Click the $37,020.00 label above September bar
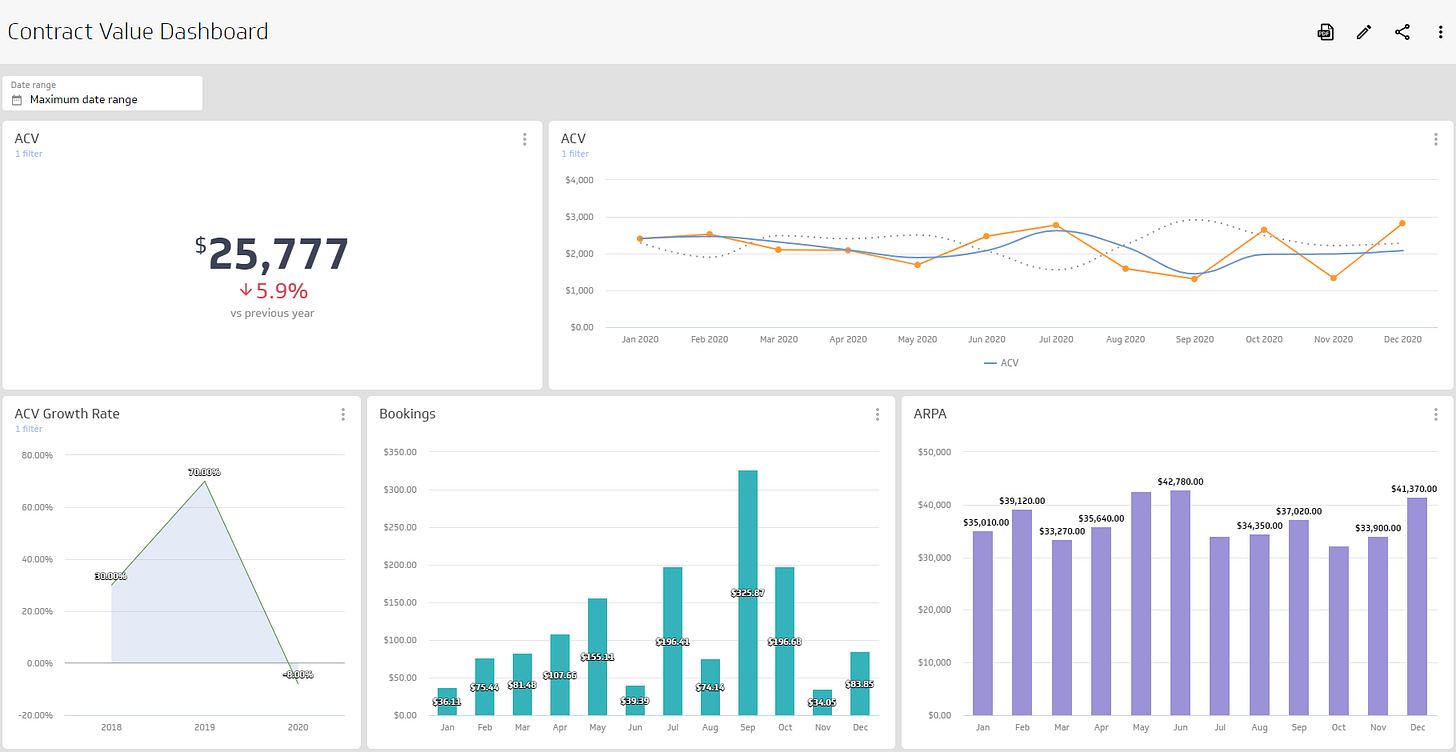This screenshot has height=752, width=1456. 1298,511
